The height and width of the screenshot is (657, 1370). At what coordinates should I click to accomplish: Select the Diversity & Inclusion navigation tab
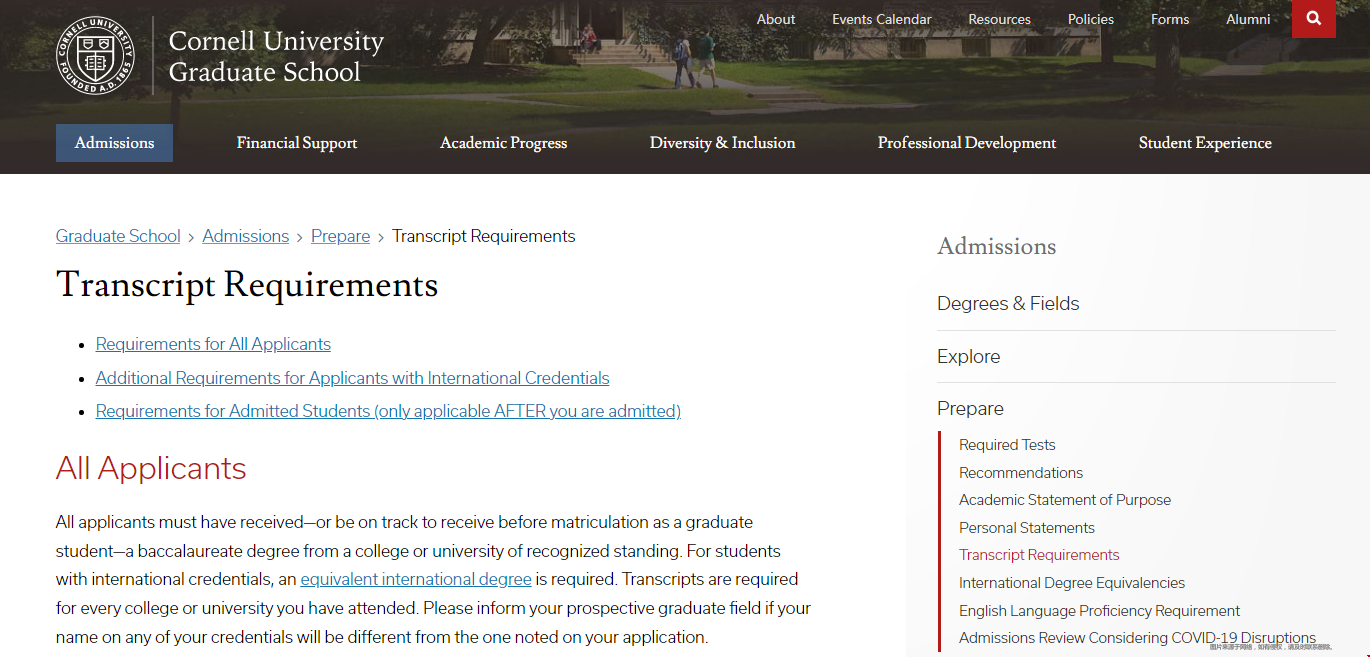click(723, 143)
